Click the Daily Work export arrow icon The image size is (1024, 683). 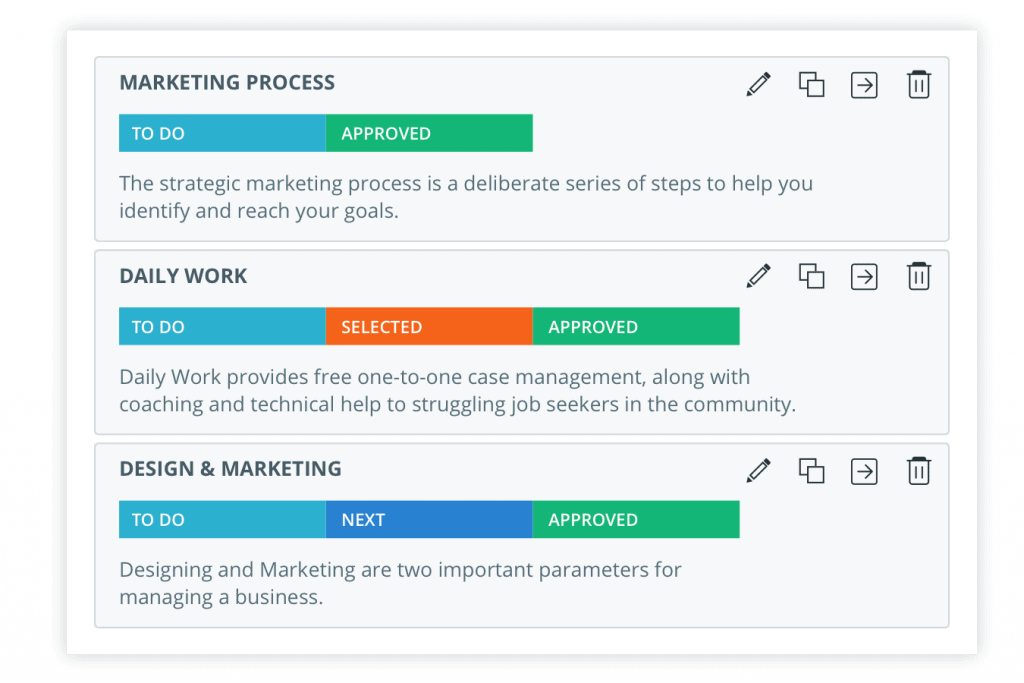pos(864,276)
